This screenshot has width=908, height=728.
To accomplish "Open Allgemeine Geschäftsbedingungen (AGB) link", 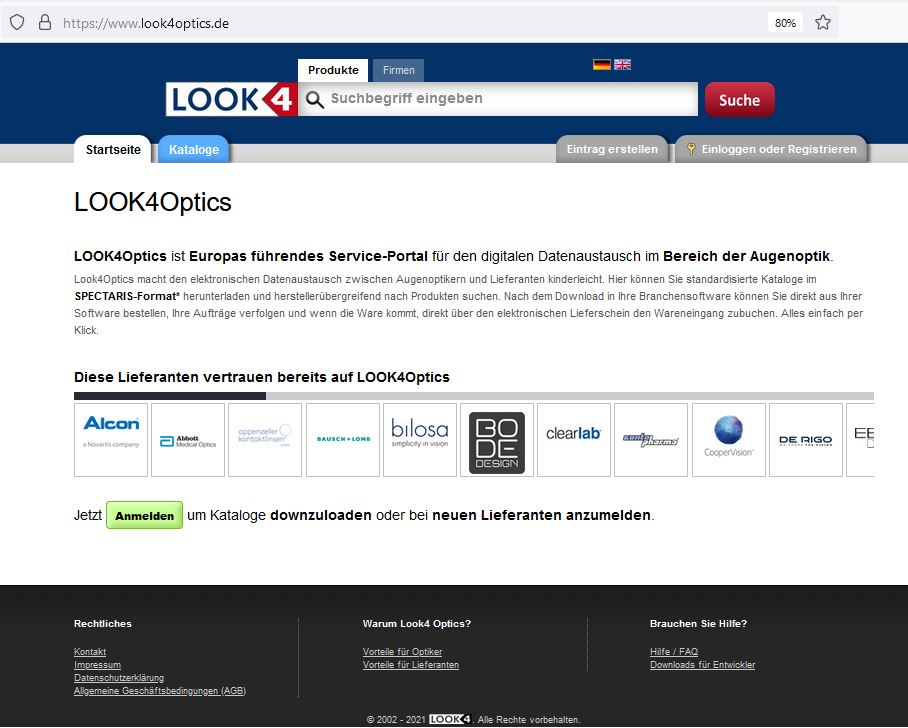I will pyautogui.click(x=160, y=690).
